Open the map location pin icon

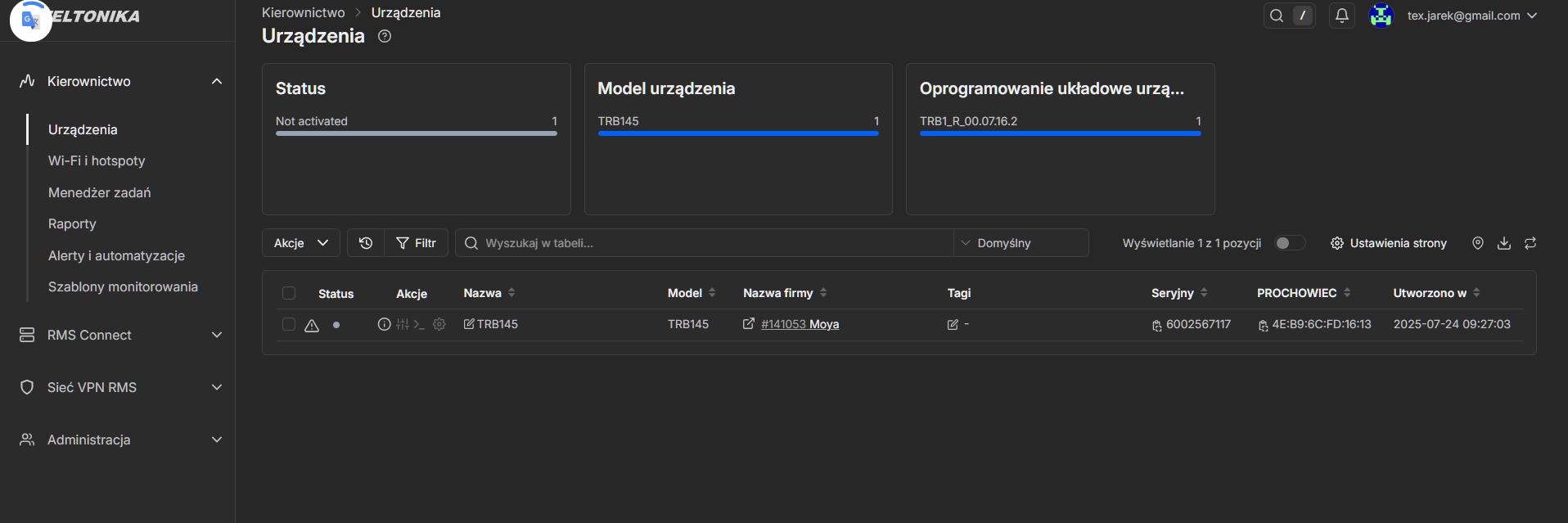tap(1478, 243)
